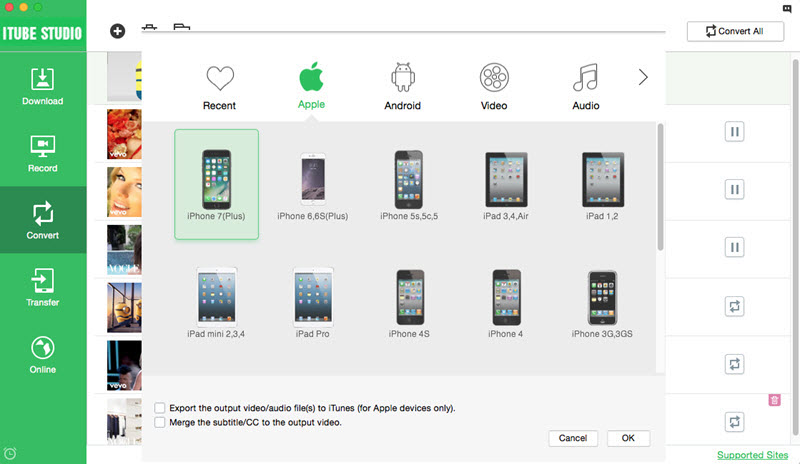Switch to the Android category tab
The width and height of the screenshot is (800, 464).
coord(403,87)
